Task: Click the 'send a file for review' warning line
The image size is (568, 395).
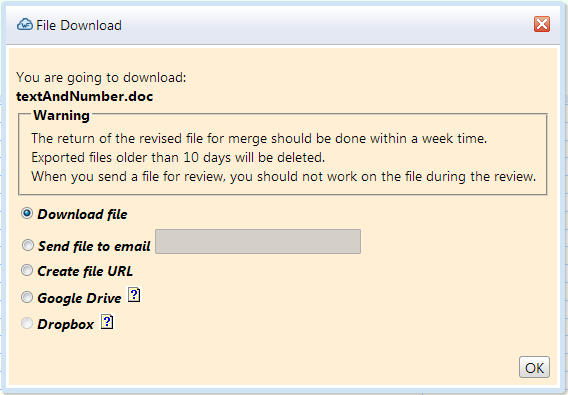Action: 284,176
